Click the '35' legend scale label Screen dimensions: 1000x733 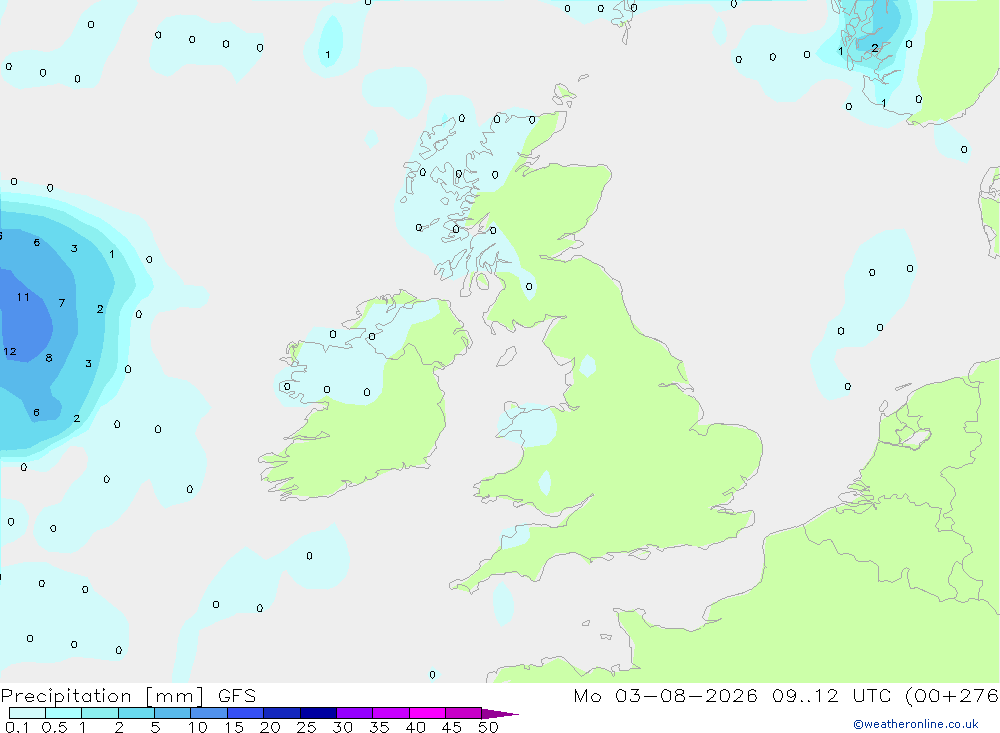point(379,727)
